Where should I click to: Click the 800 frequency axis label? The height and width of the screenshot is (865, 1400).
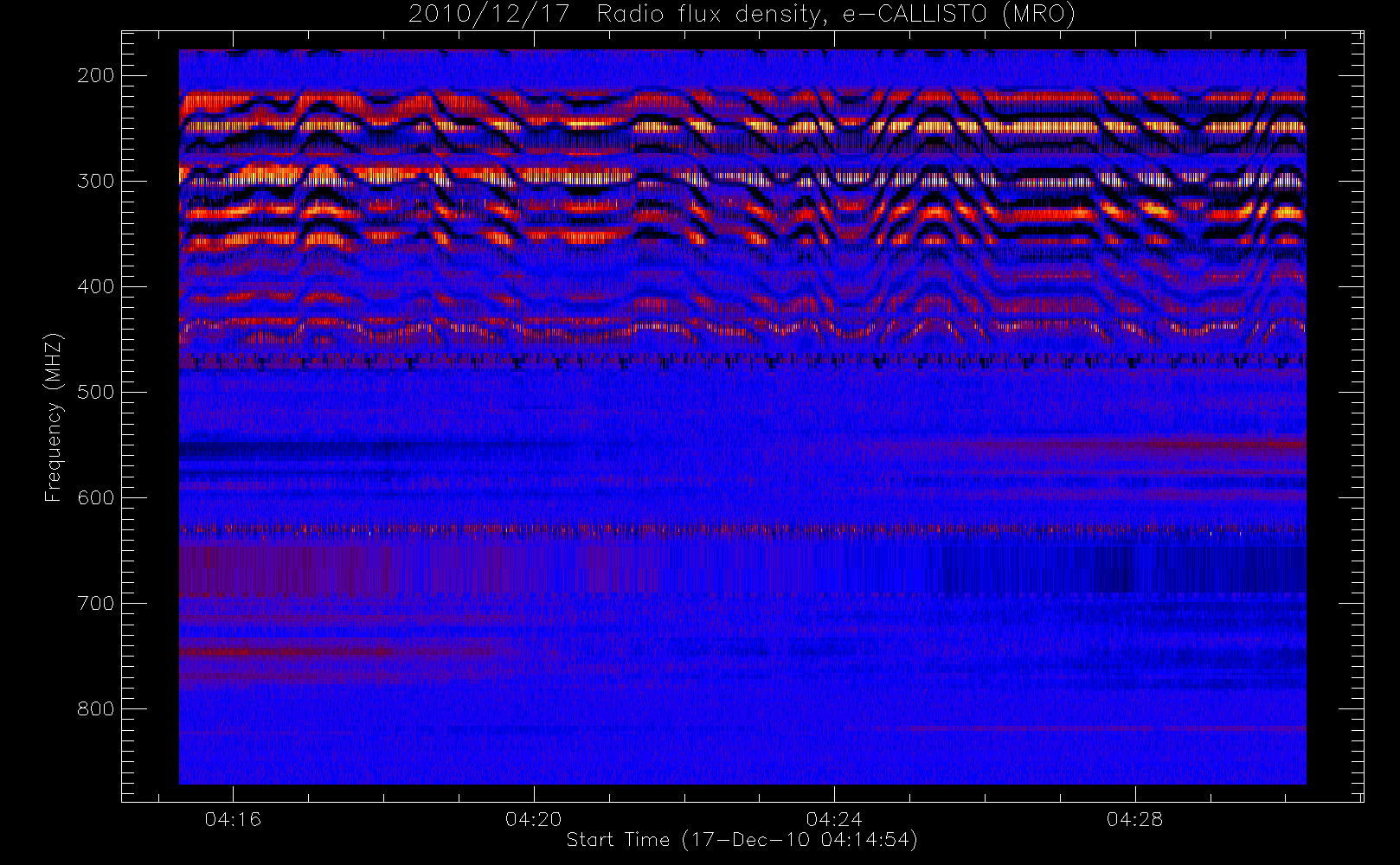click(95, 708)
